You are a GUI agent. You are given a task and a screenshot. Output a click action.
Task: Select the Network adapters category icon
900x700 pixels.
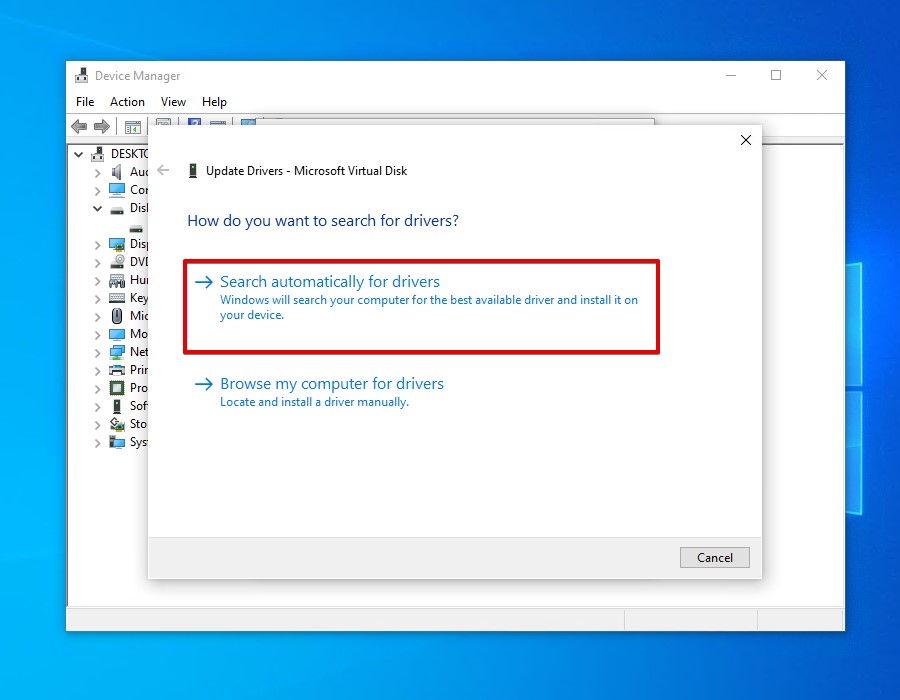click(x=117, y=352)
